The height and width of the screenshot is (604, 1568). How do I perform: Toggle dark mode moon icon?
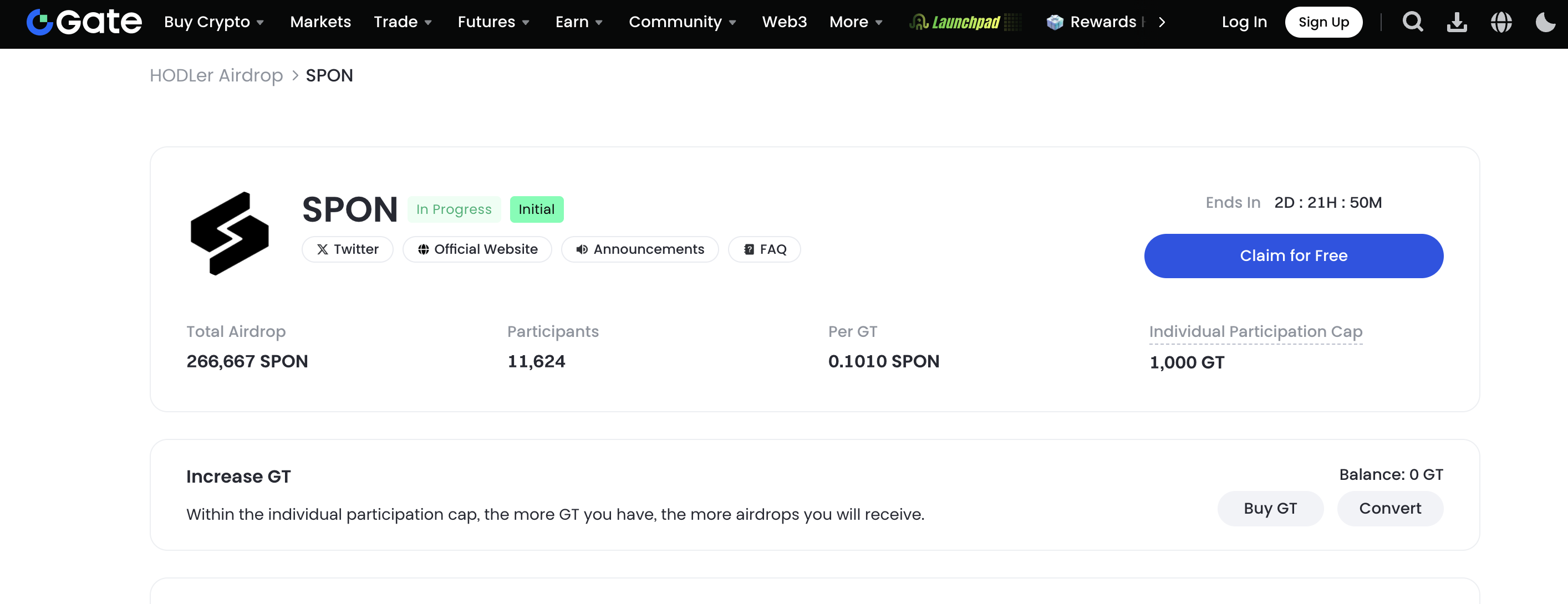coord(1545,22)
